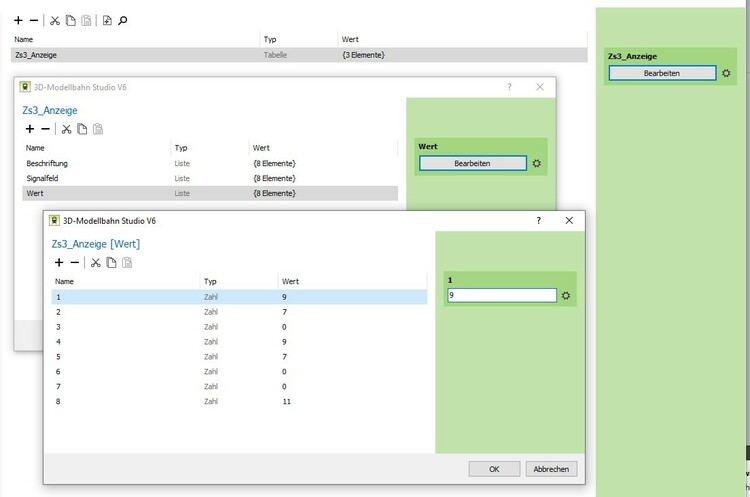Click the remove (−) icon in the Zs3_Anzeige dialog
The width and height of the screenshot is (750, 497).
[x=45, y=129]
